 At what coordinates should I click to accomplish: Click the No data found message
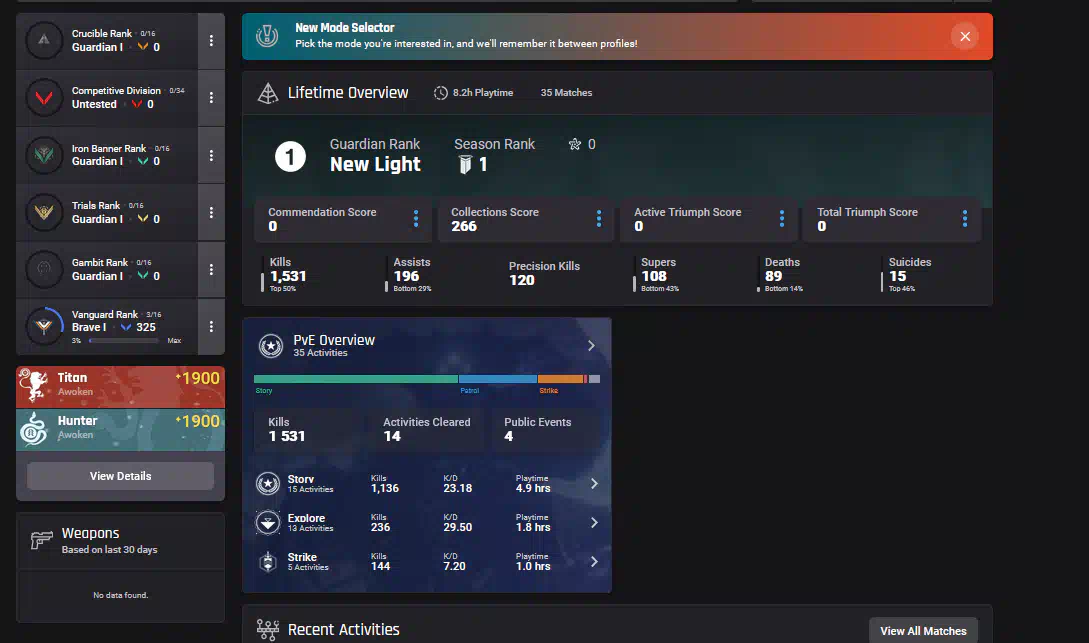coord(120,595)
